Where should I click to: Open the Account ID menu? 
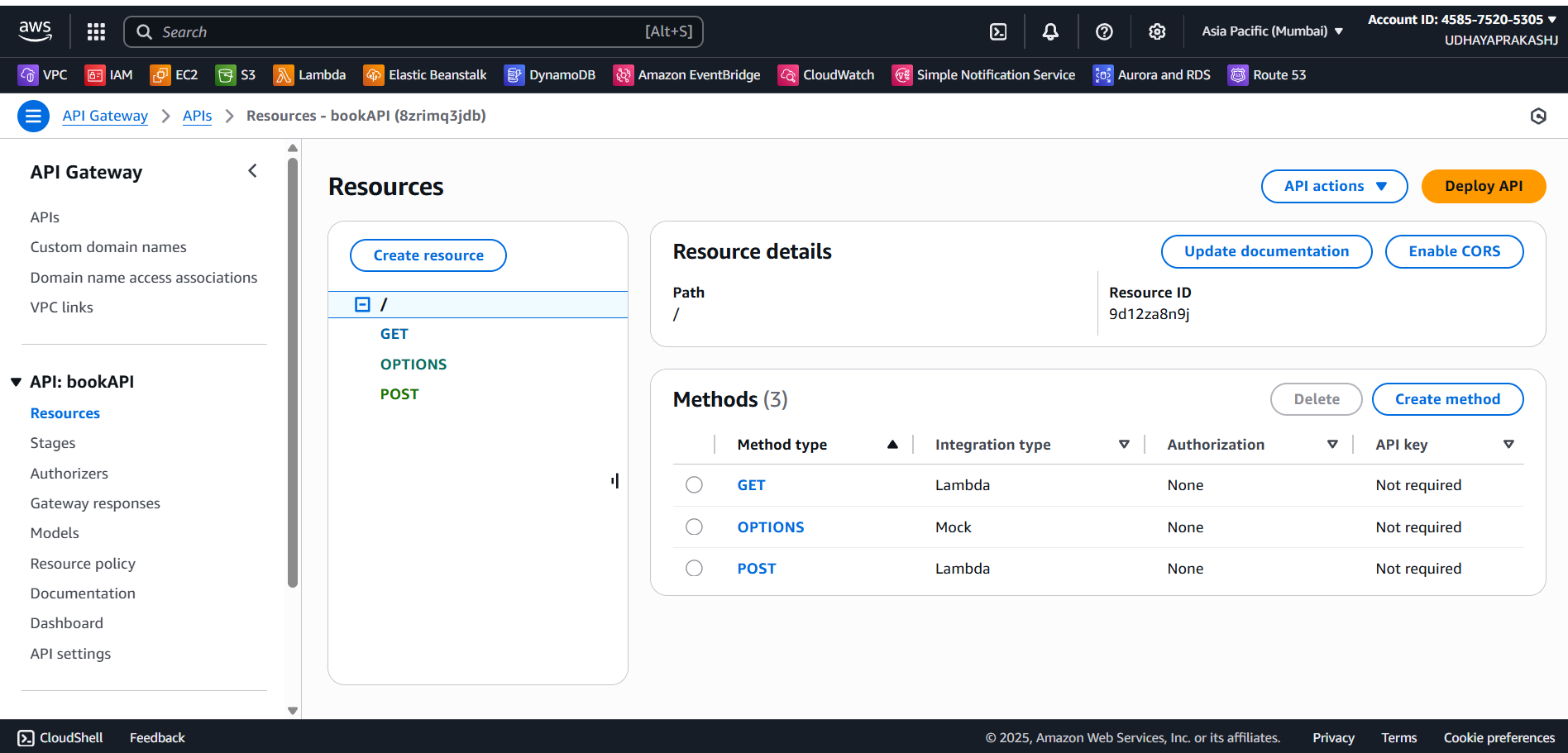click(x=1462, y=20)
